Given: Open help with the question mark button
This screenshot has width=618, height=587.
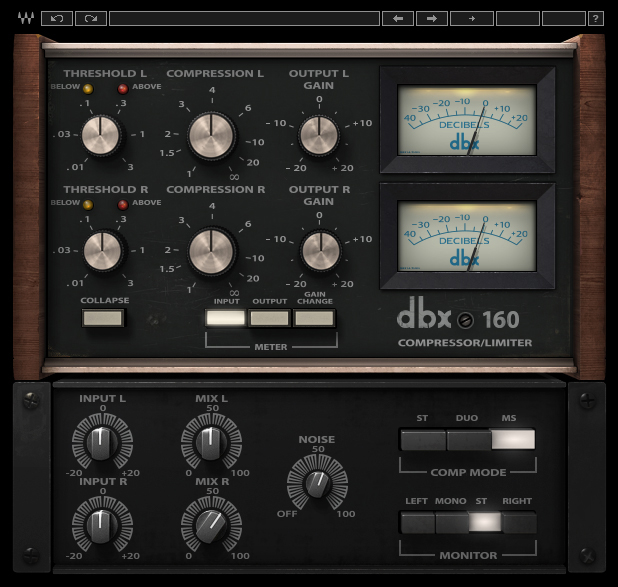Looking at the screenshot, I should [596, 19].
